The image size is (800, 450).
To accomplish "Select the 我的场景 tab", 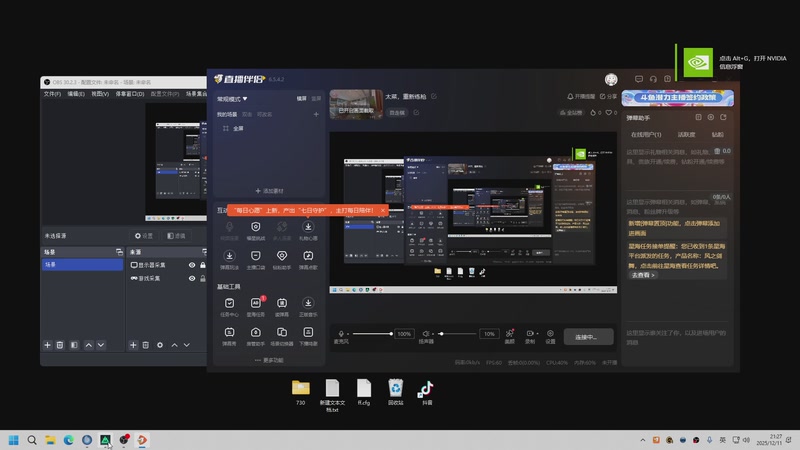I will pyautogui.click(x=227, y=114).
